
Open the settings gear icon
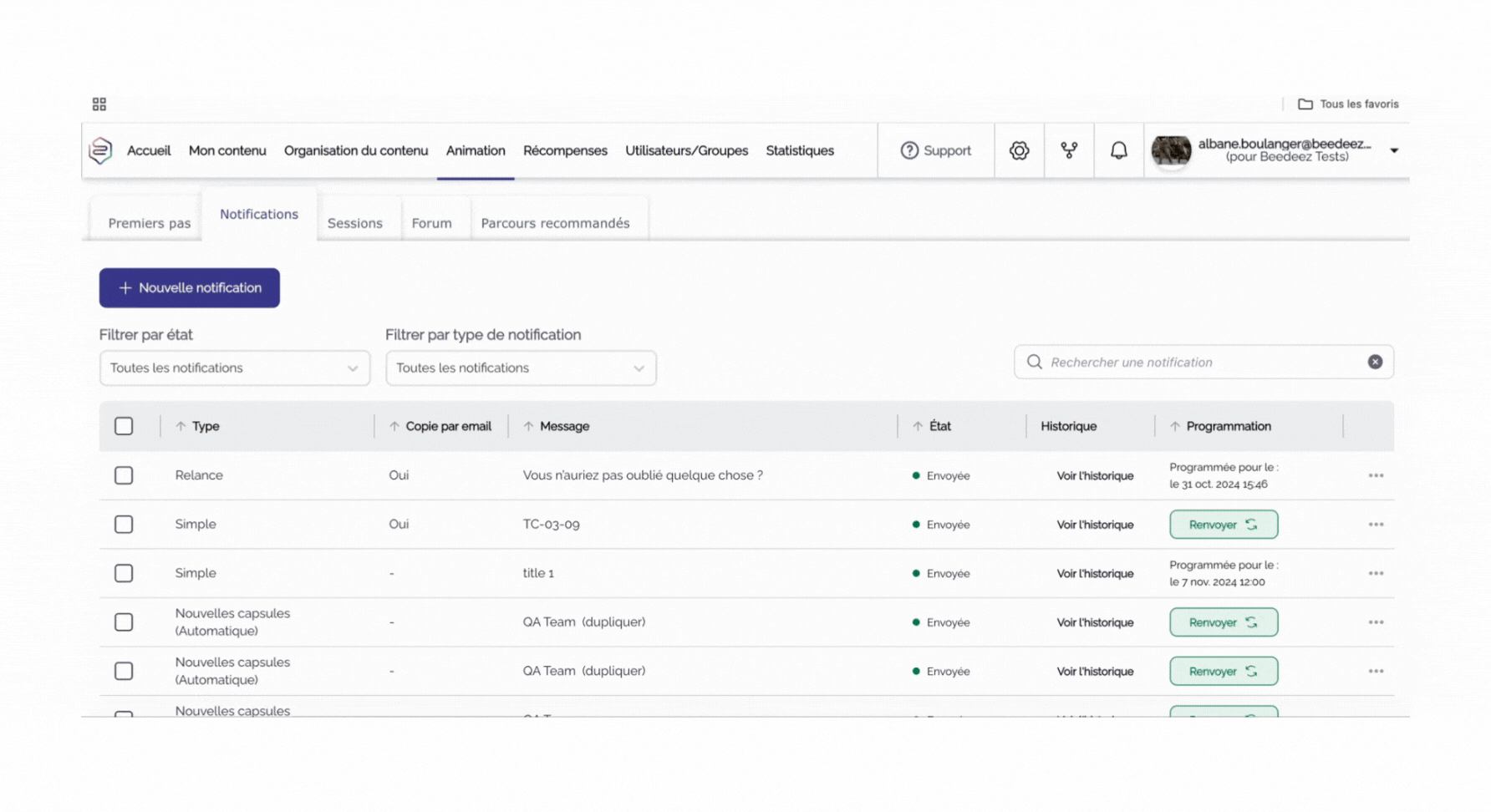point(1019,150)
